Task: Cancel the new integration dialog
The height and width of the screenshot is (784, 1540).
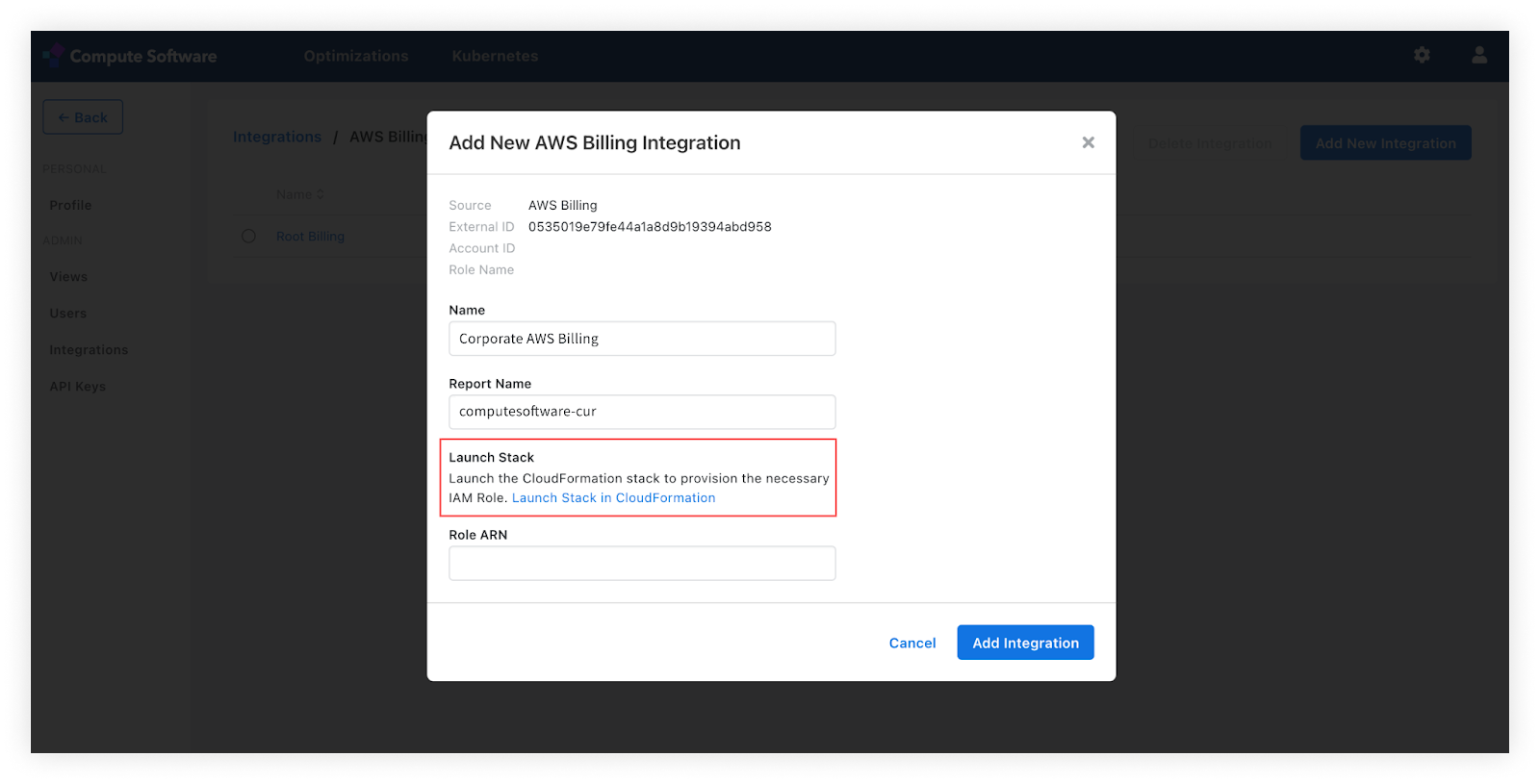Action: tap(911, 643)
